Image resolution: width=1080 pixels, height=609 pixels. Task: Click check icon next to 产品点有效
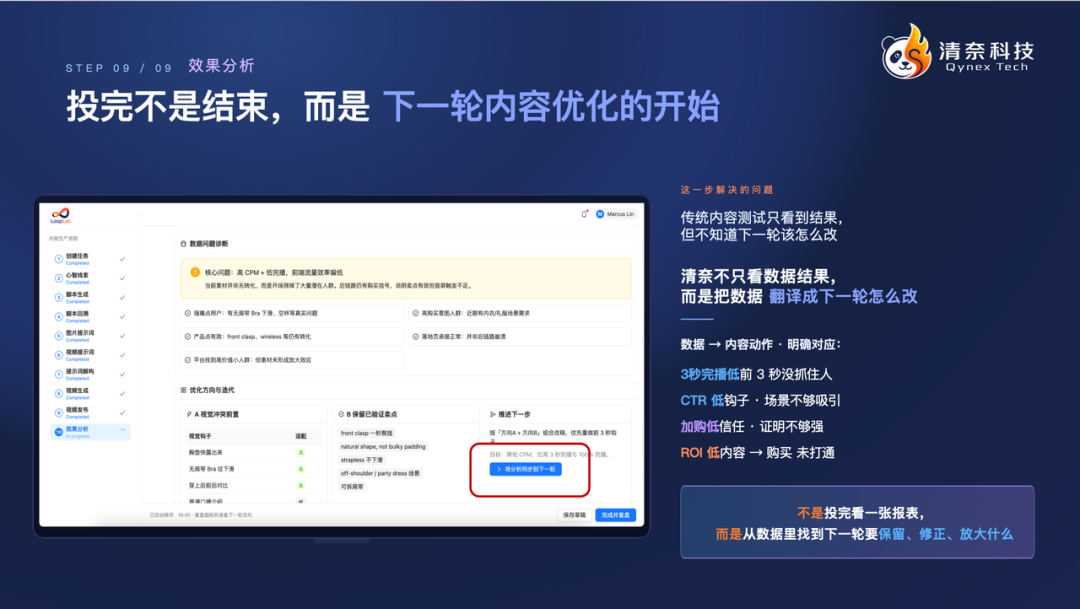point(187,336)
